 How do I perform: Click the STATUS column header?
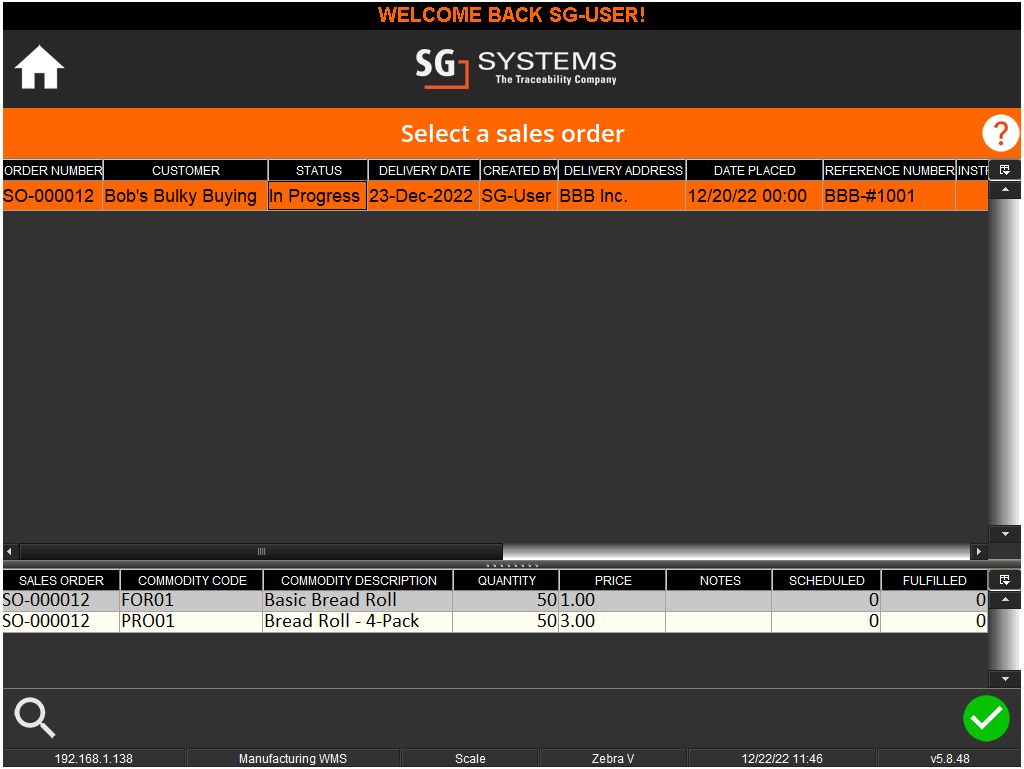click(317, 170)
